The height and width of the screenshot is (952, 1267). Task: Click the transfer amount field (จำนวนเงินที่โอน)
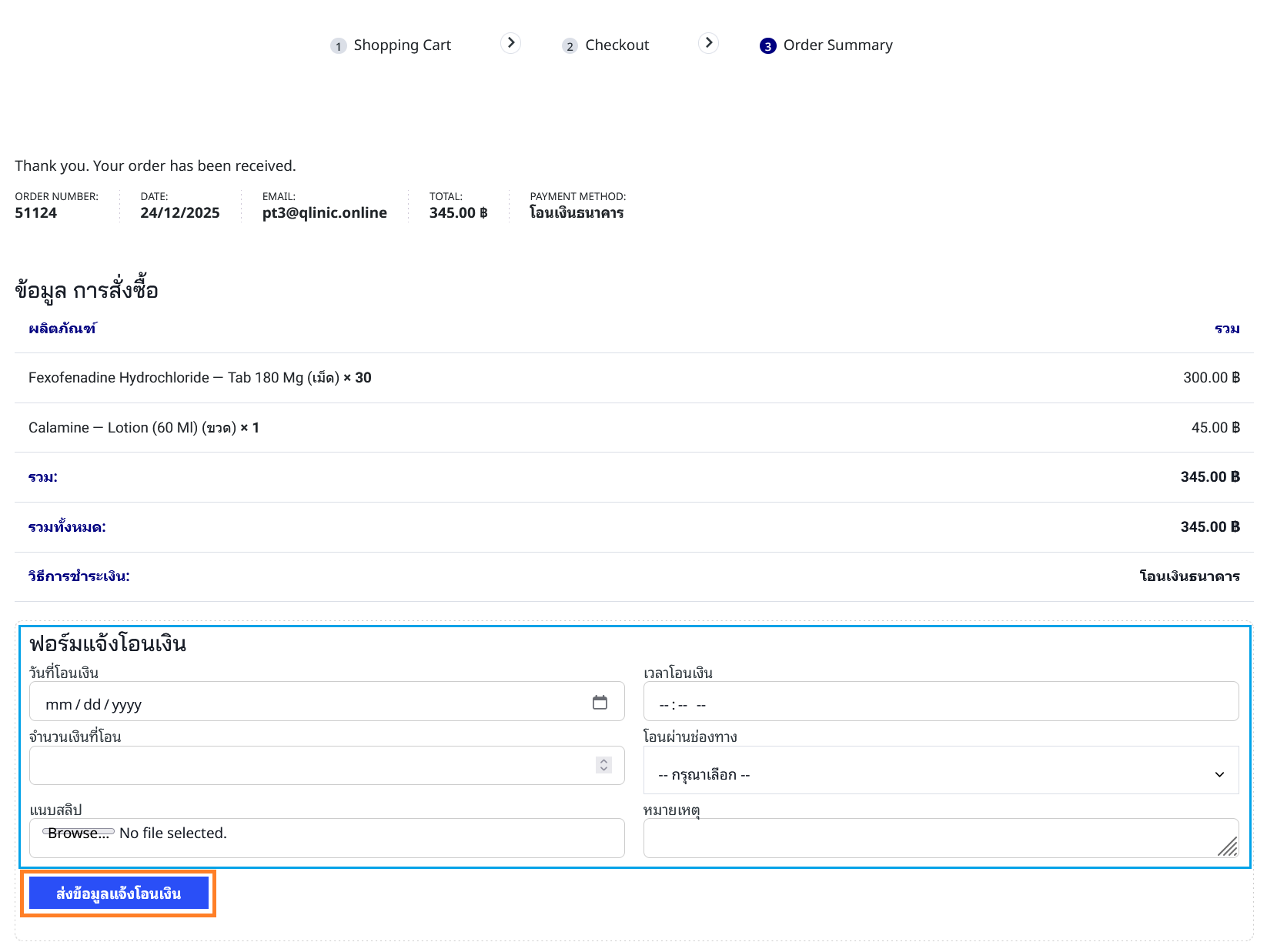tap(308, 766)
